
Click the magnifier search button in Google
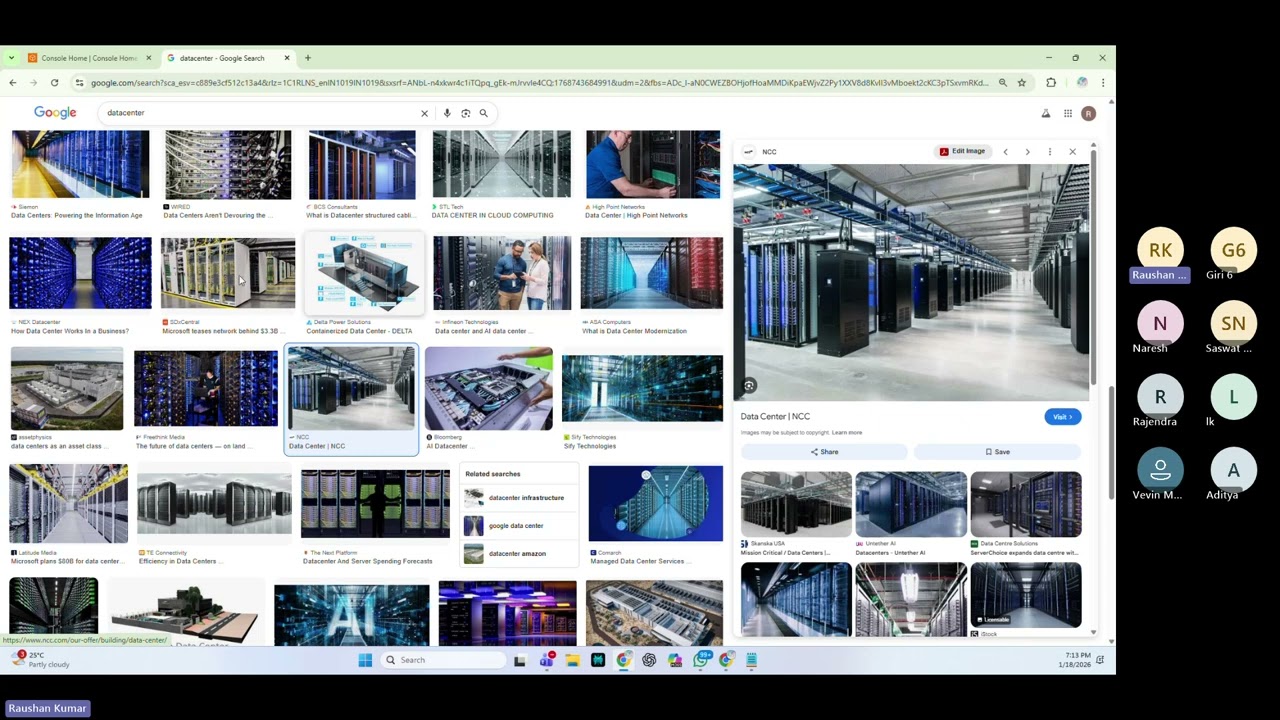tap(483, 113)
